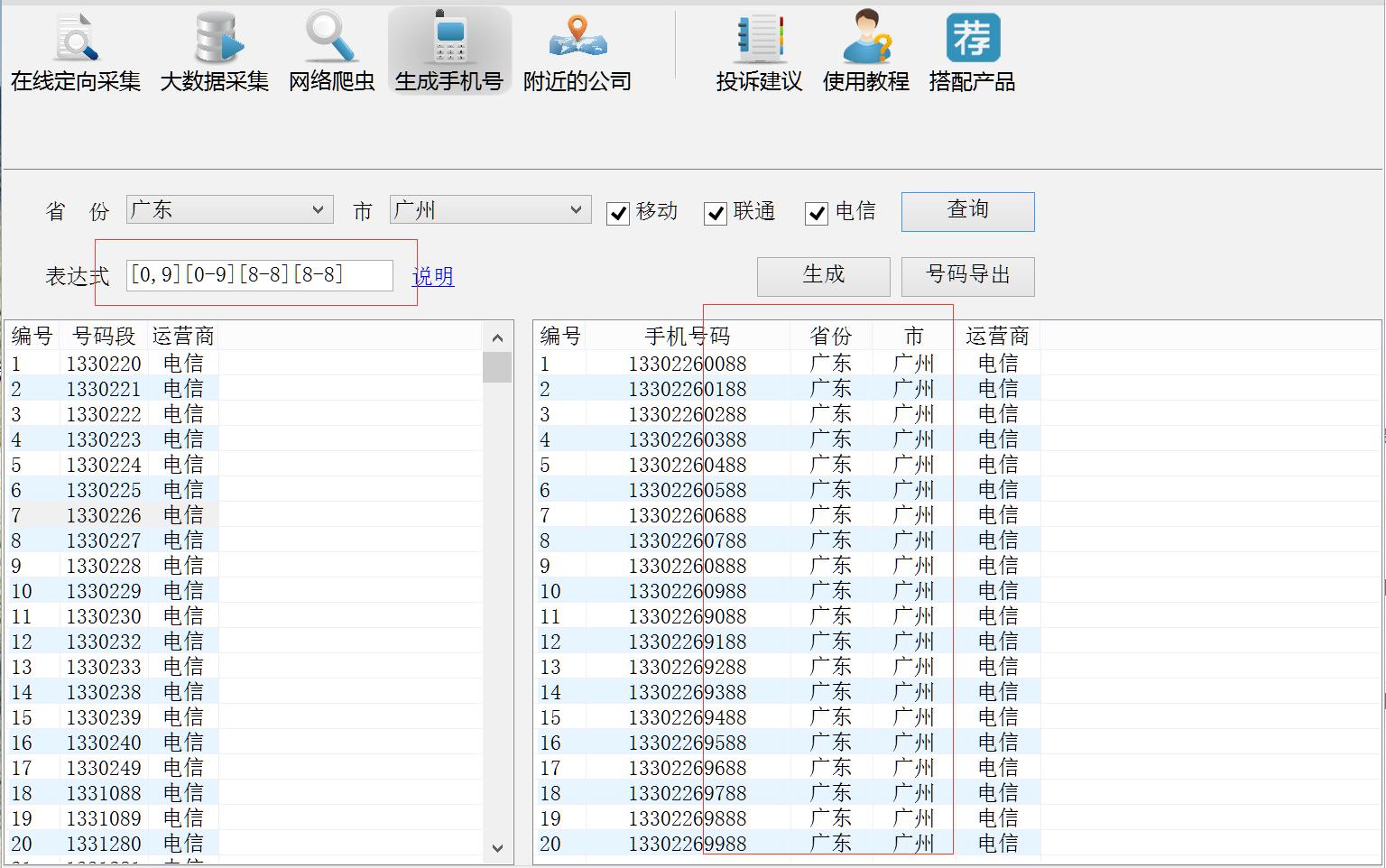The width and height of the screenshot is (1386, 868).
Task: Open the 说明 explanation link
Action: [432, 278]
